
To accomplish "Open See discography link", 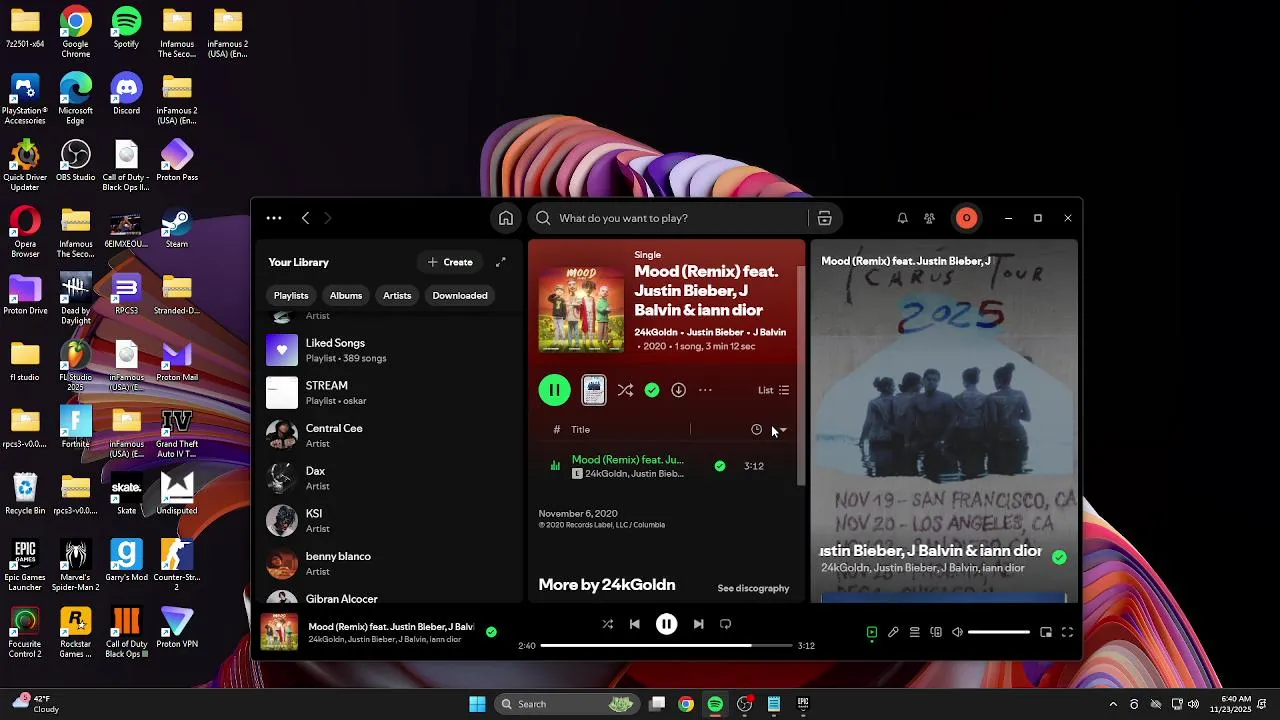I will tap(753, 588).
